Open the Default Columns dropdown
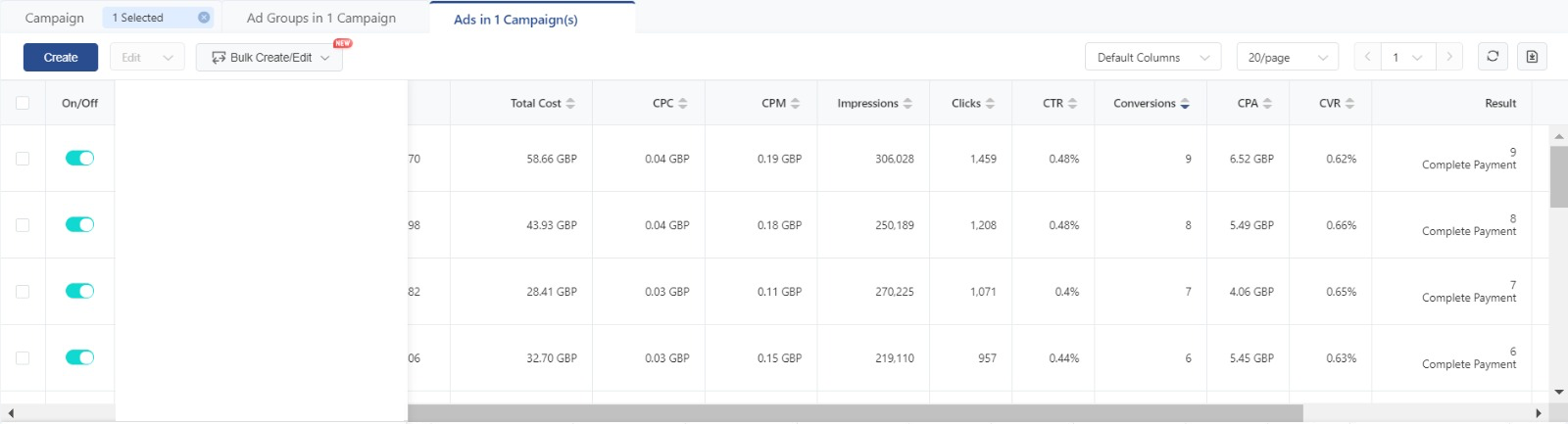 coord(1152,57)
